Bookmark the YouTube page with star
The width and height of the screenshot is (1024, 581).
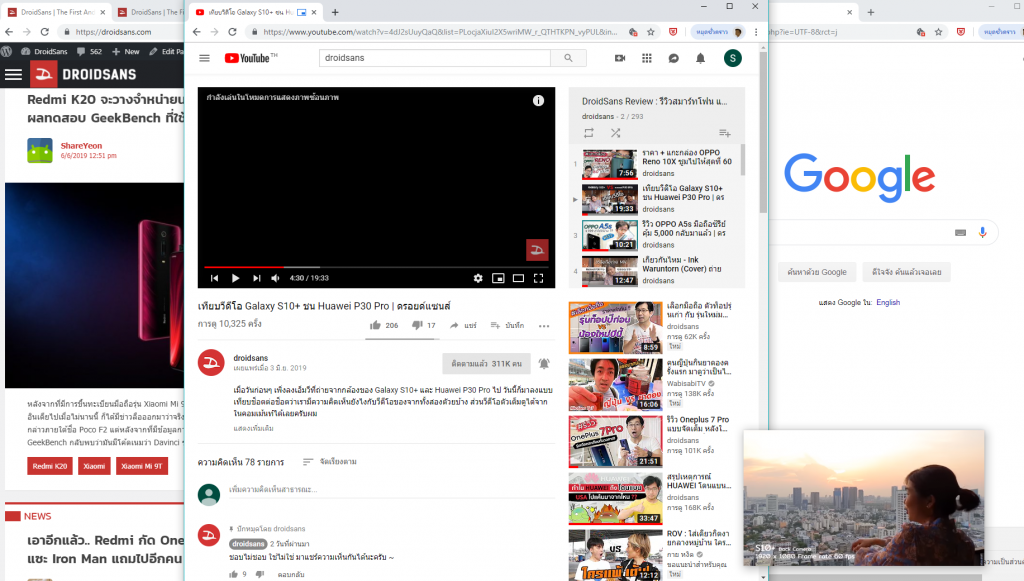(x=650, y=31)
